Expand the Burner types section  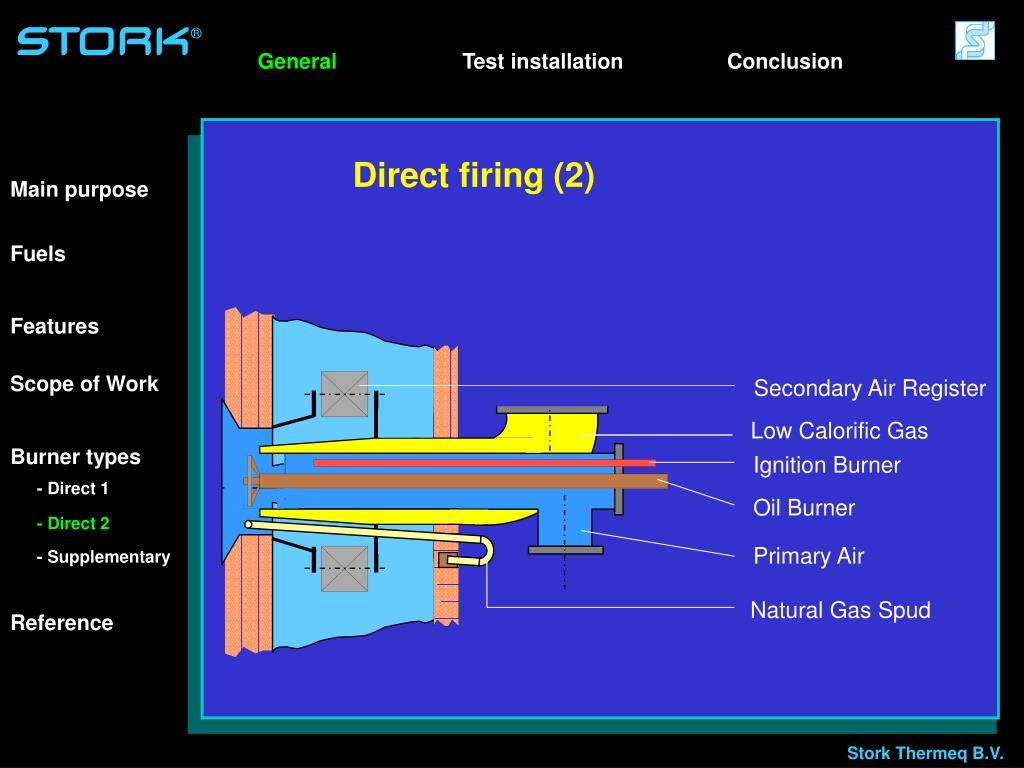76,457
